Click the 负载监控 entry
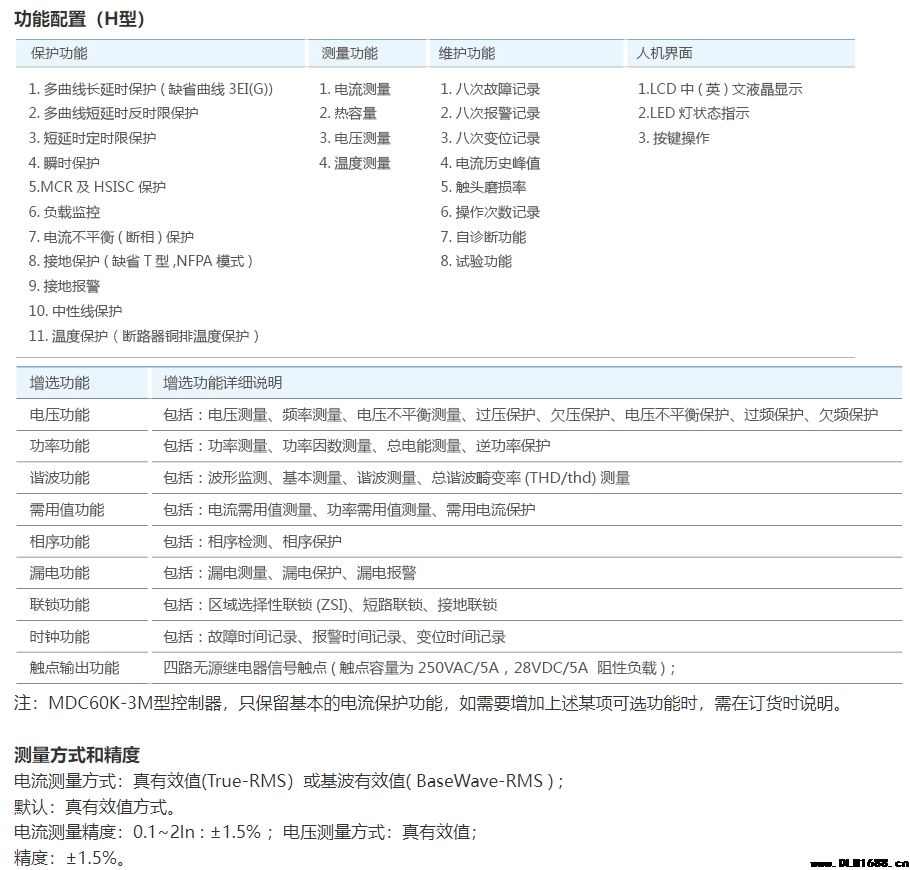Viewport: 910px width, 870px height. 64,212
